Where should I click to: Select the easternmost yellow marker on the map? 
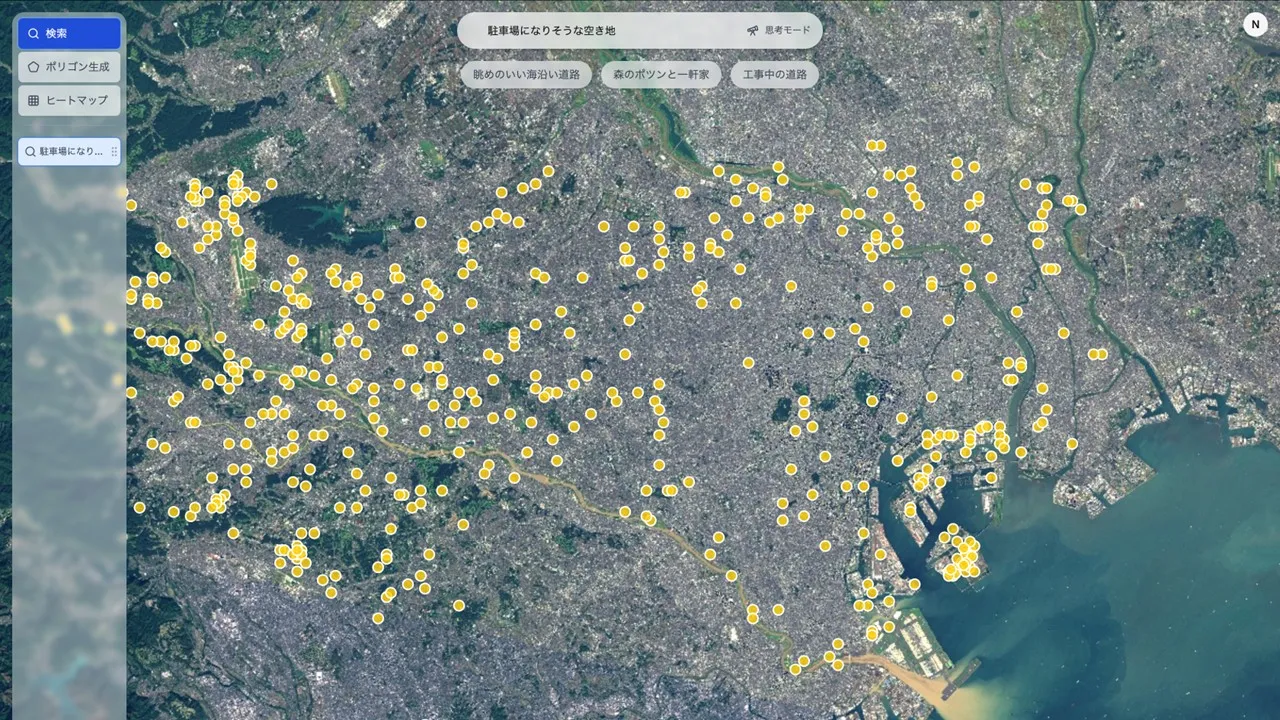coord(1102,354)
